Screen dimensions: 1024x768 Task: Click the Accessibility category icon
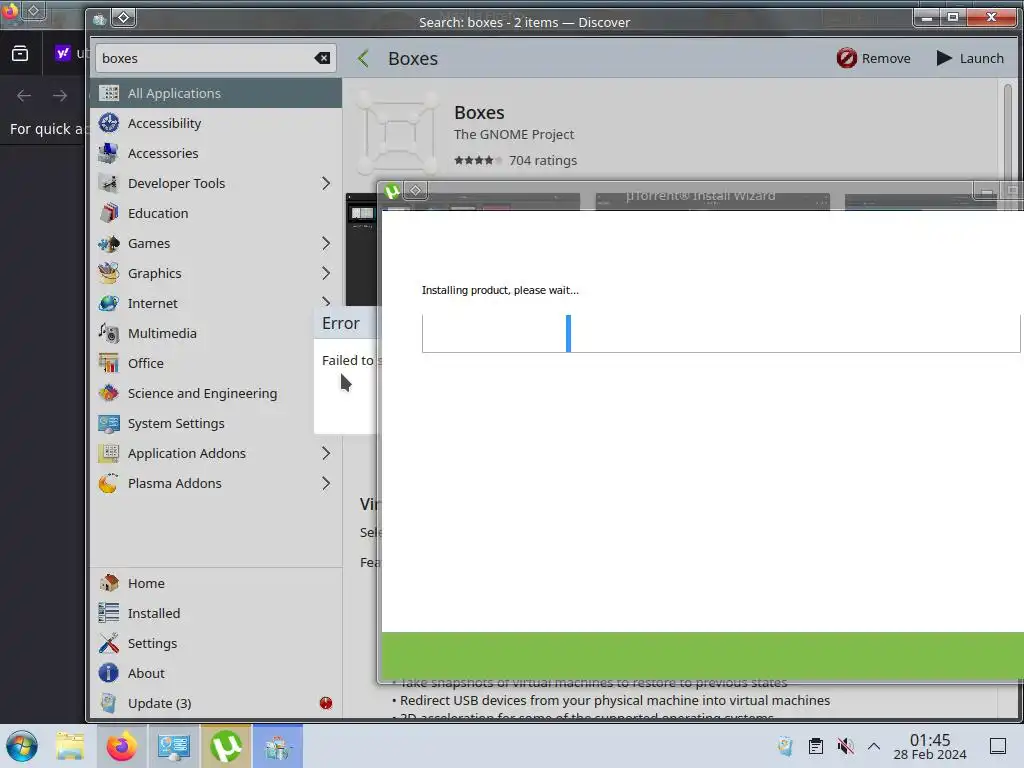(x=108, y=123)
